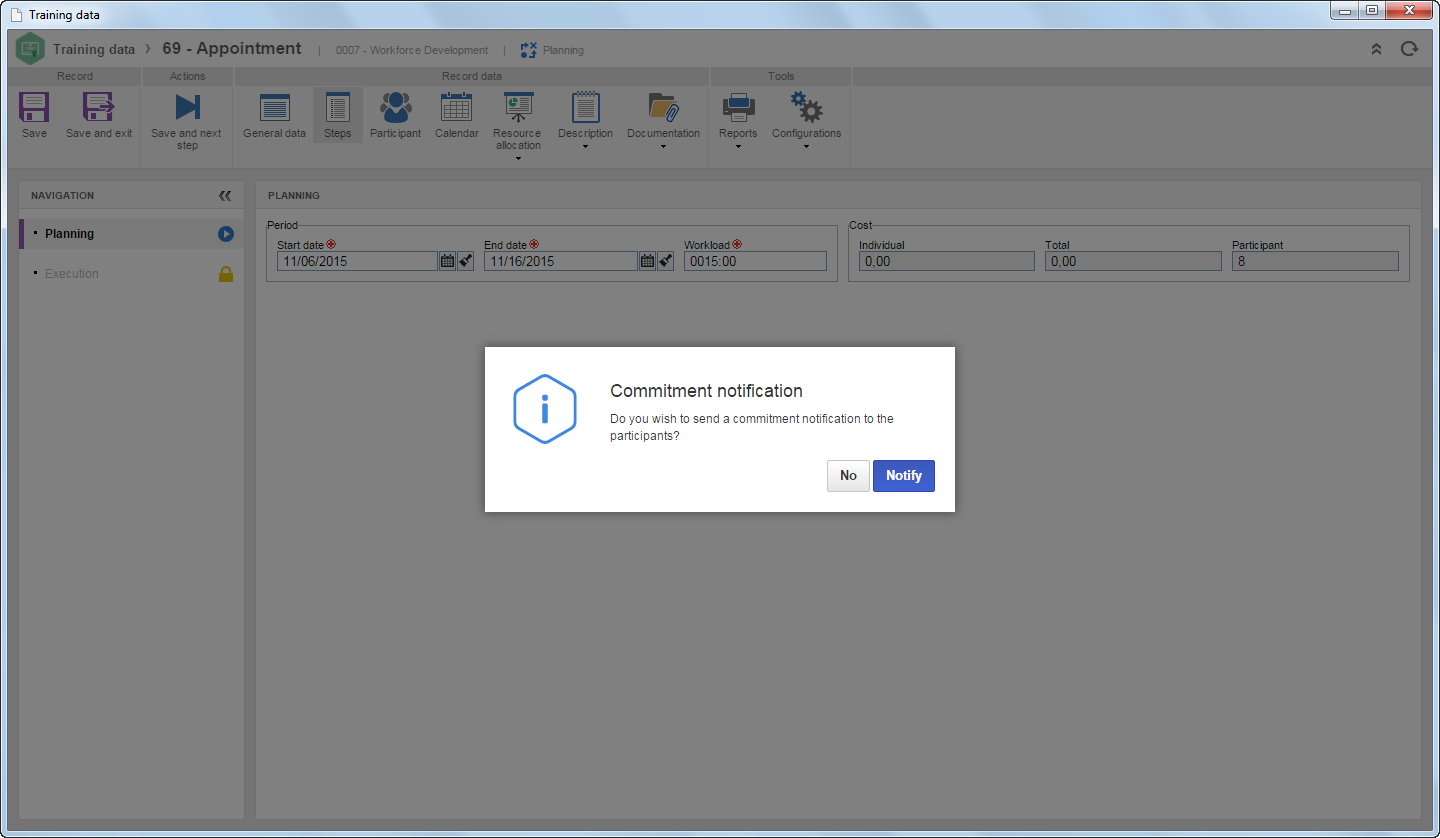
Task: Expand the Resource allocation dropdown
Action: pyautogui.click(x=518, y=125)
